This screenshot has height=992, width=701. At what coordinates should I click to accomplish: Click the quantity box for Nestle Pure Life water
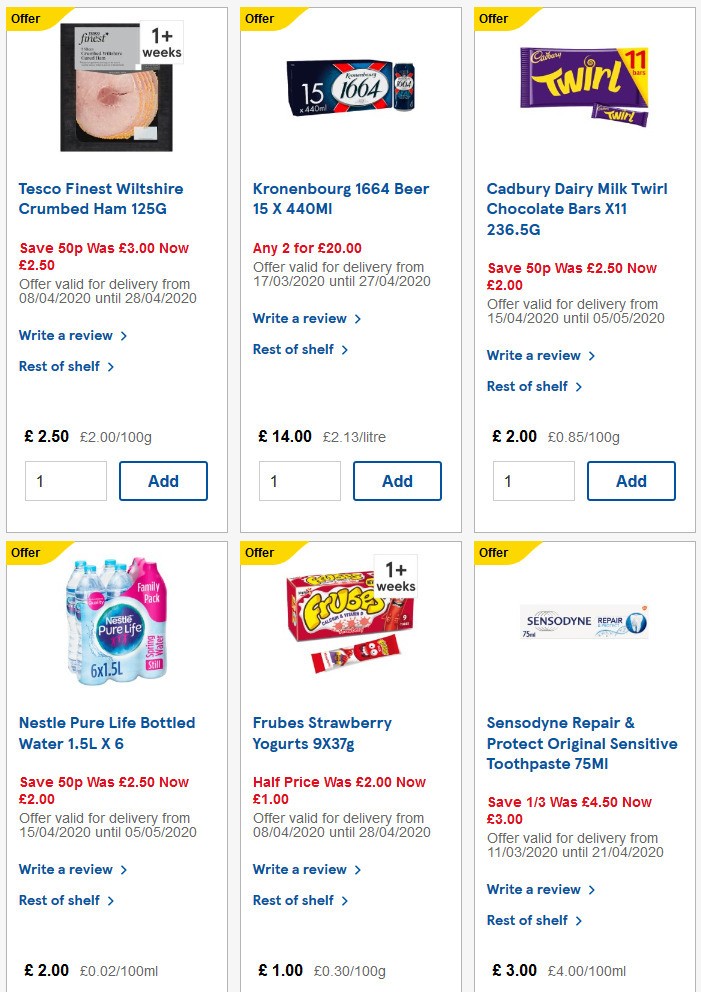(65, 988)
